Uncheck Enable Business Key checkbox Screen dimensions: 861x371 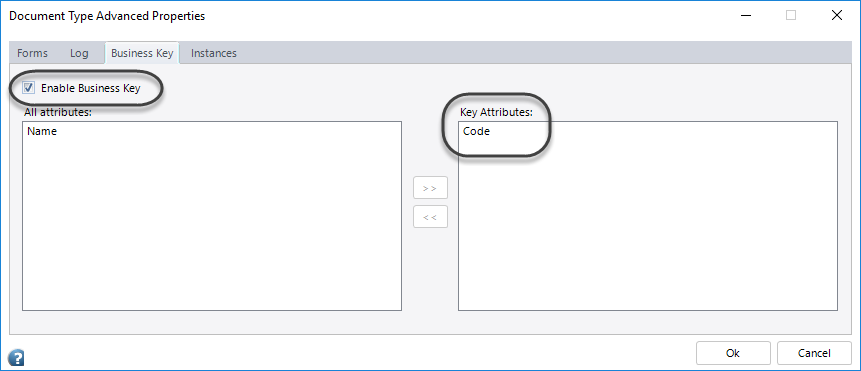coord(29,88)
